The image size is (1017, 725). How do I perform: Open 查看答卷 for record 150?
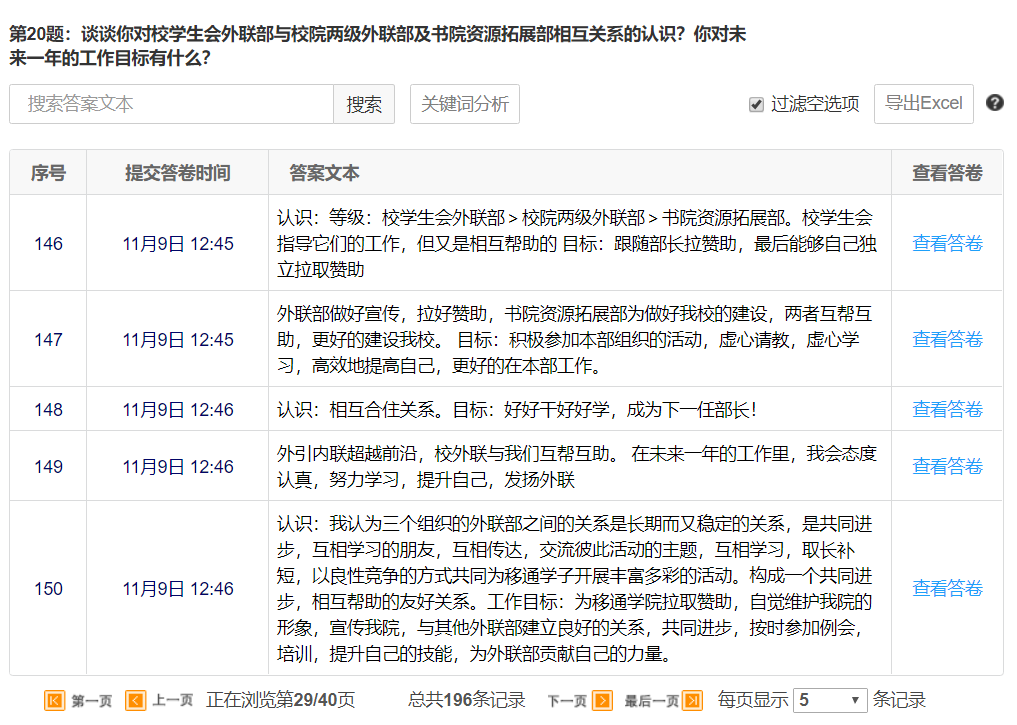947,588
